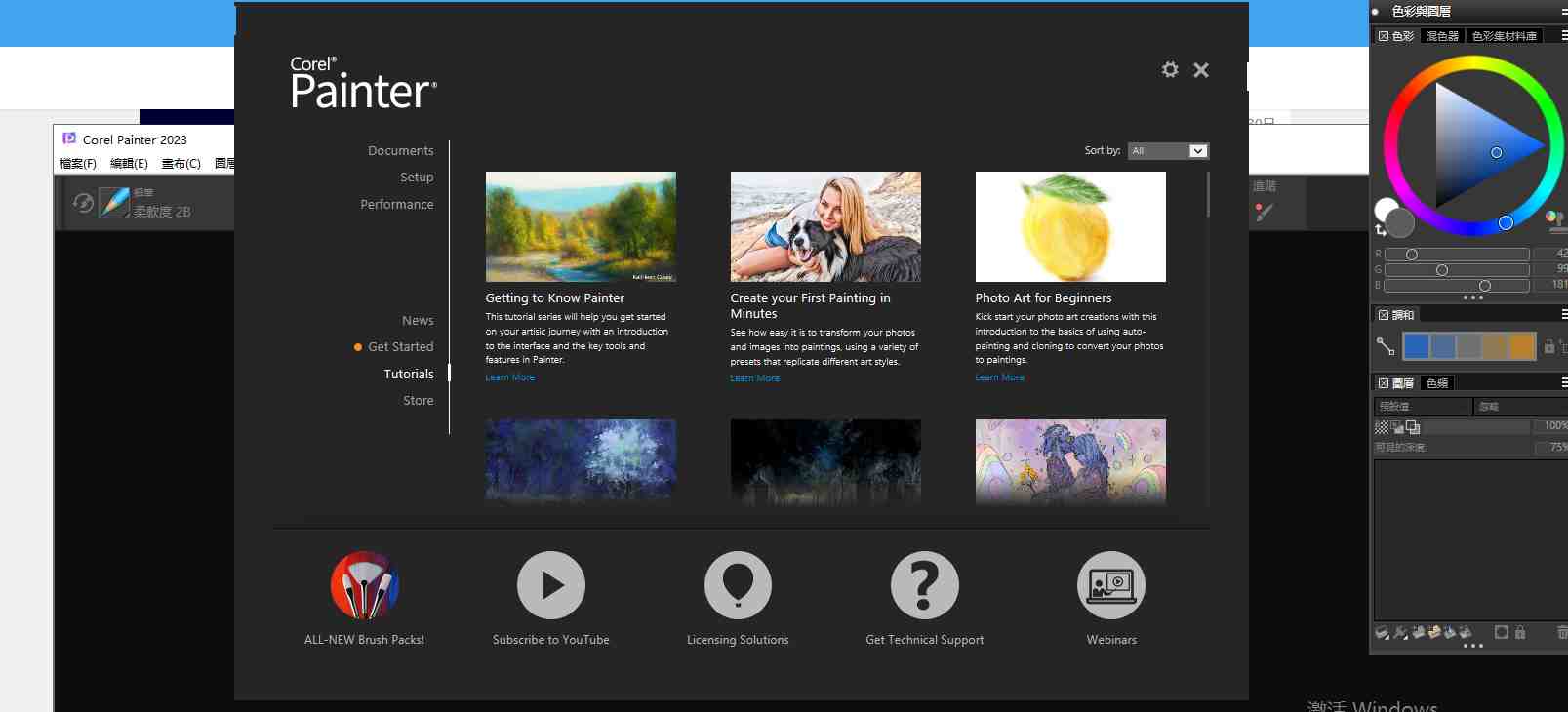
Task: Click Learn More under Create your First Painting
Action: click(x=755, y=378)
